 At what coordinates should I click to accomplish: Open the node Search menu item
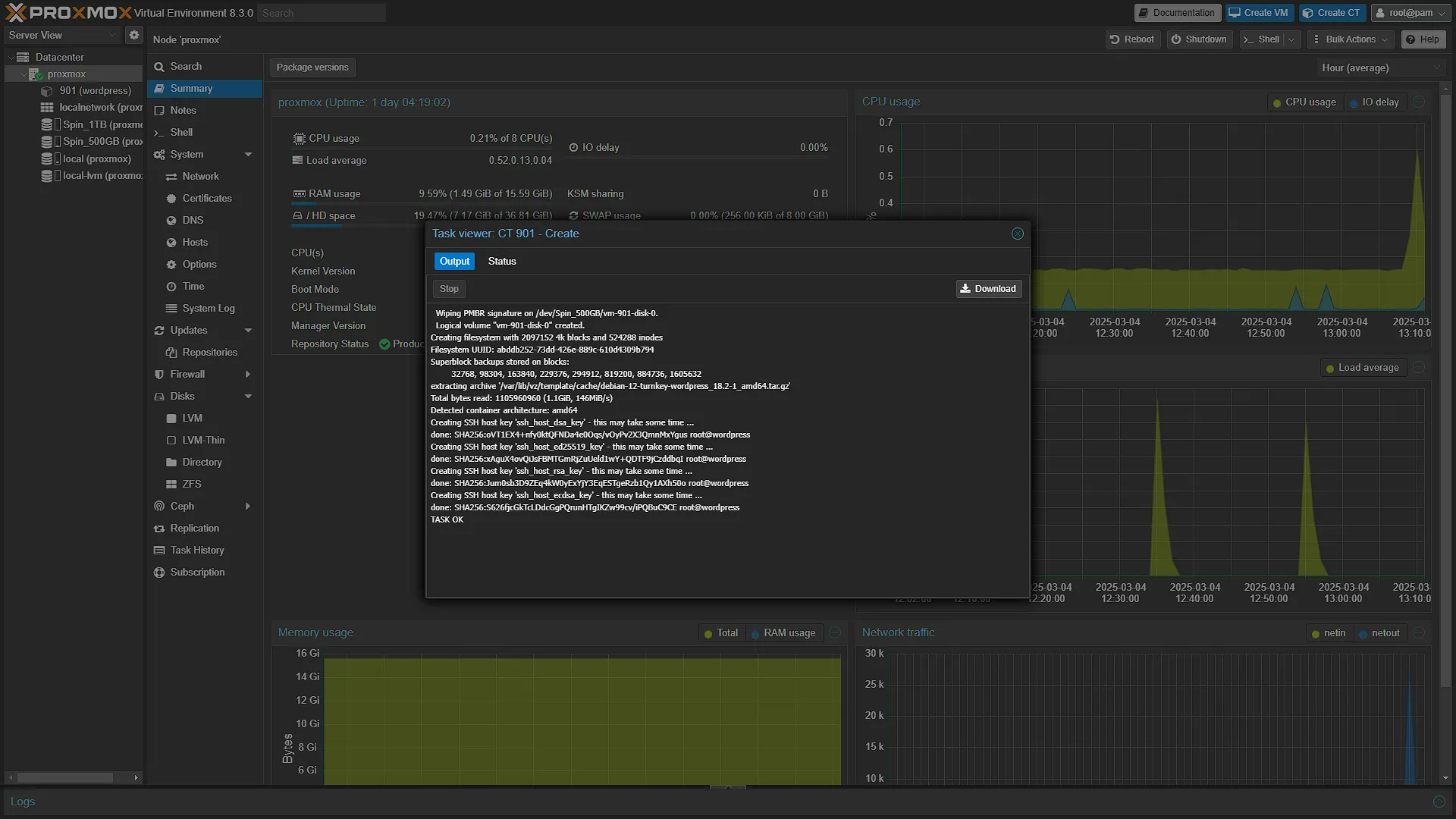click(x=205, y=67)
